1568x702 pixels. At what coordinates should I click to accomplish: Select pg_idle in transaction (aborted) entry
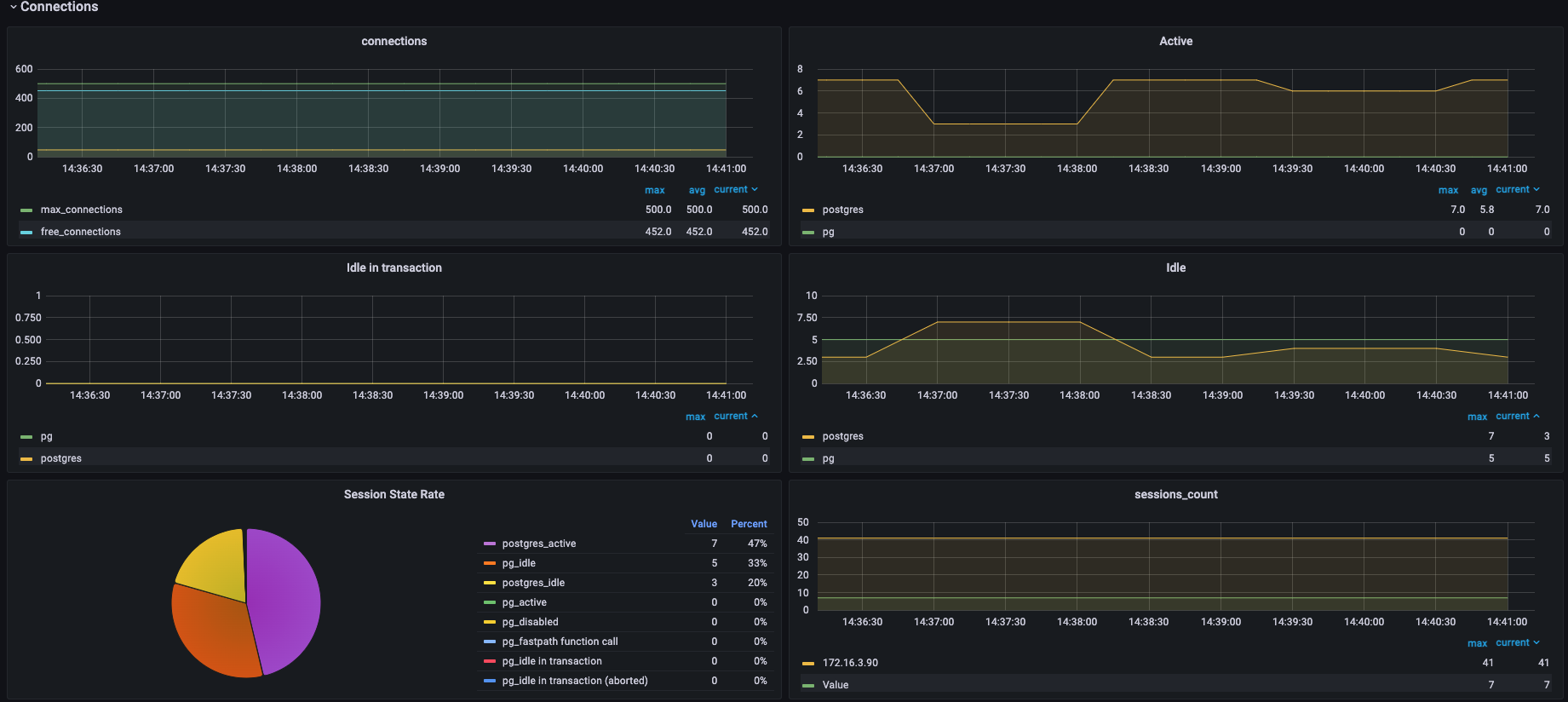pos(575,681)
